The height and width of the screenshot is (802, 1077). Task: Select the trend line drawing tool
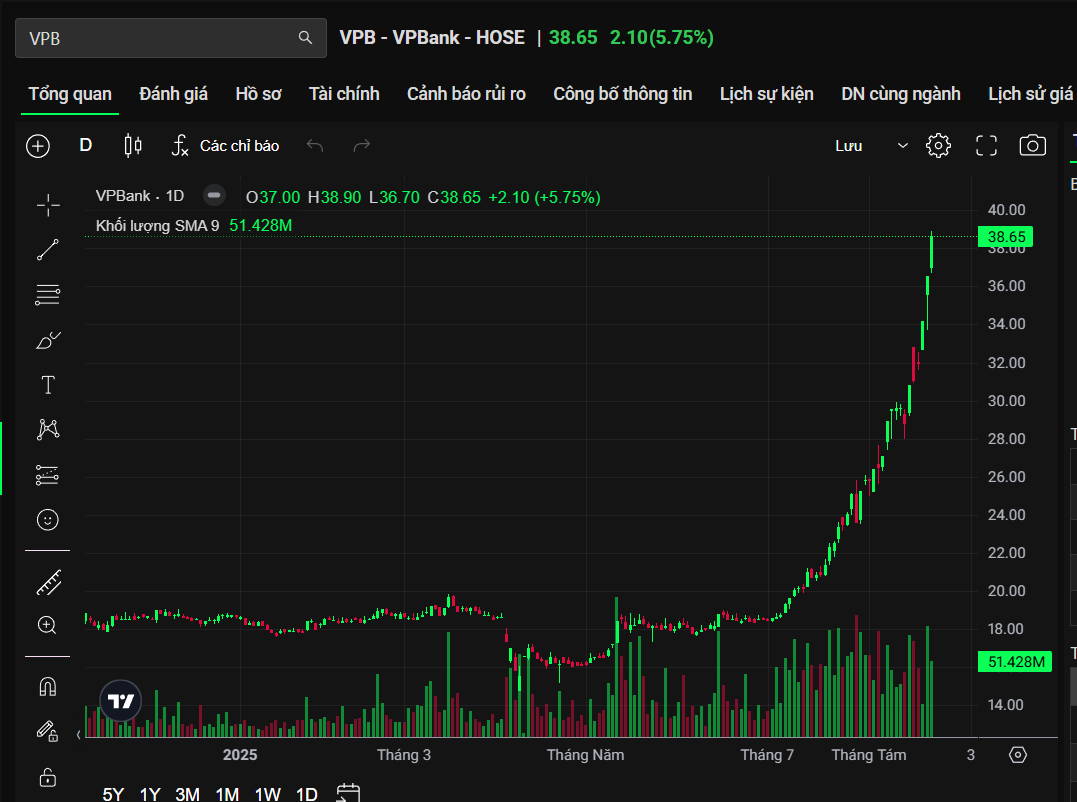[48, 250]
